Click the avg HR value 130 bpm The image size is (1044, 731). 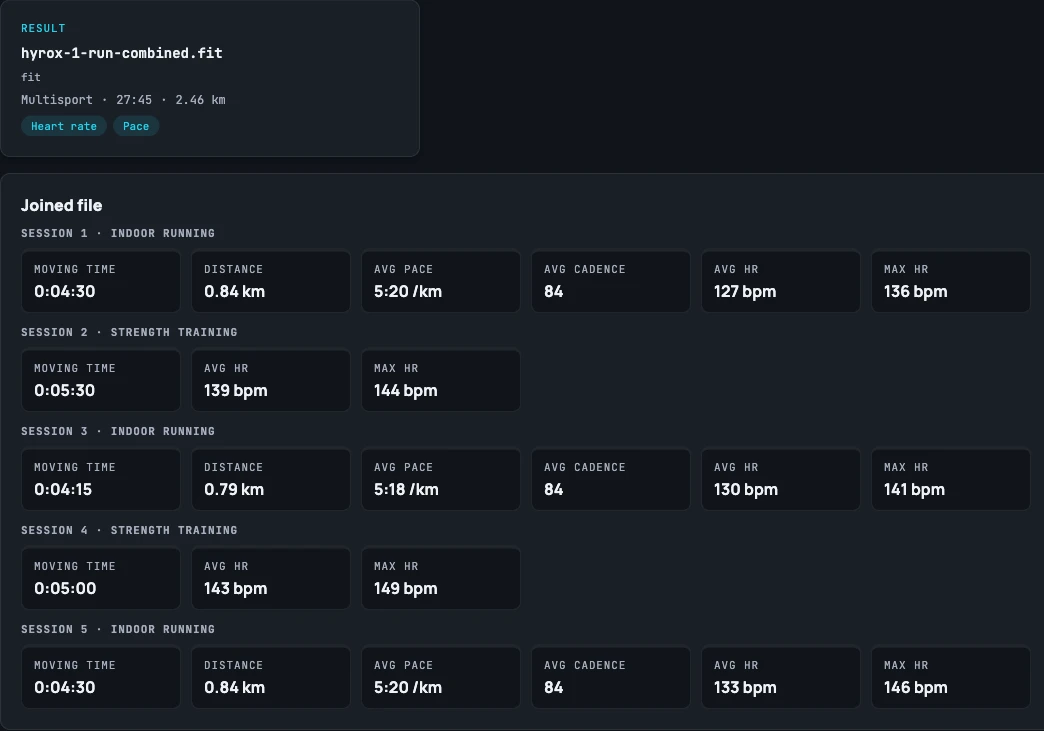point(746,489)
